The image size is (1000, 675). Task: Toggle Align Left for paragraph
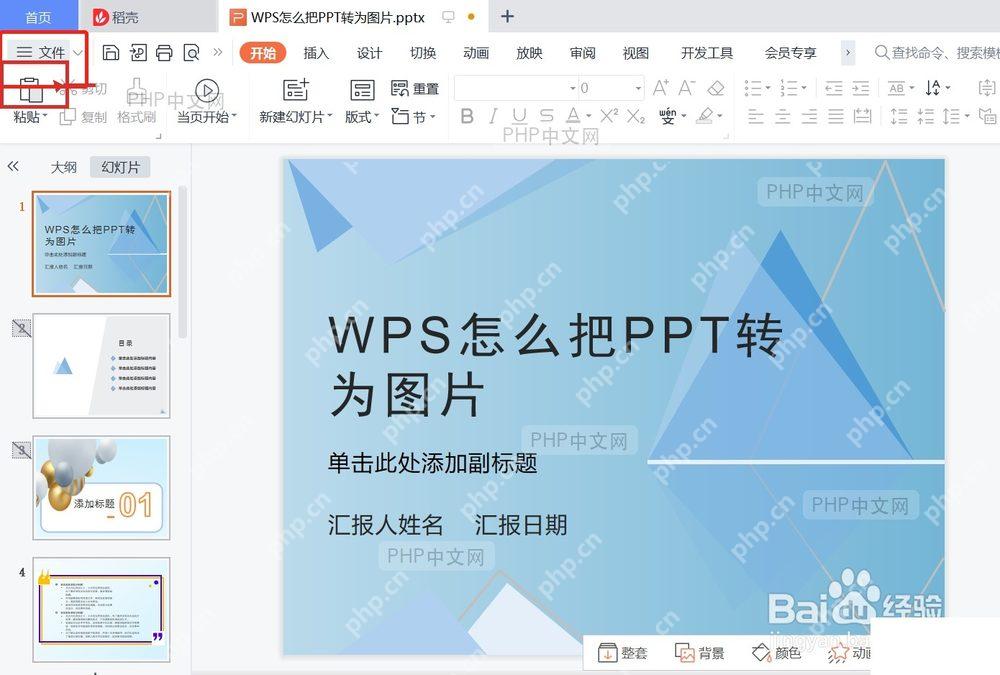click(x=756, y=116)
